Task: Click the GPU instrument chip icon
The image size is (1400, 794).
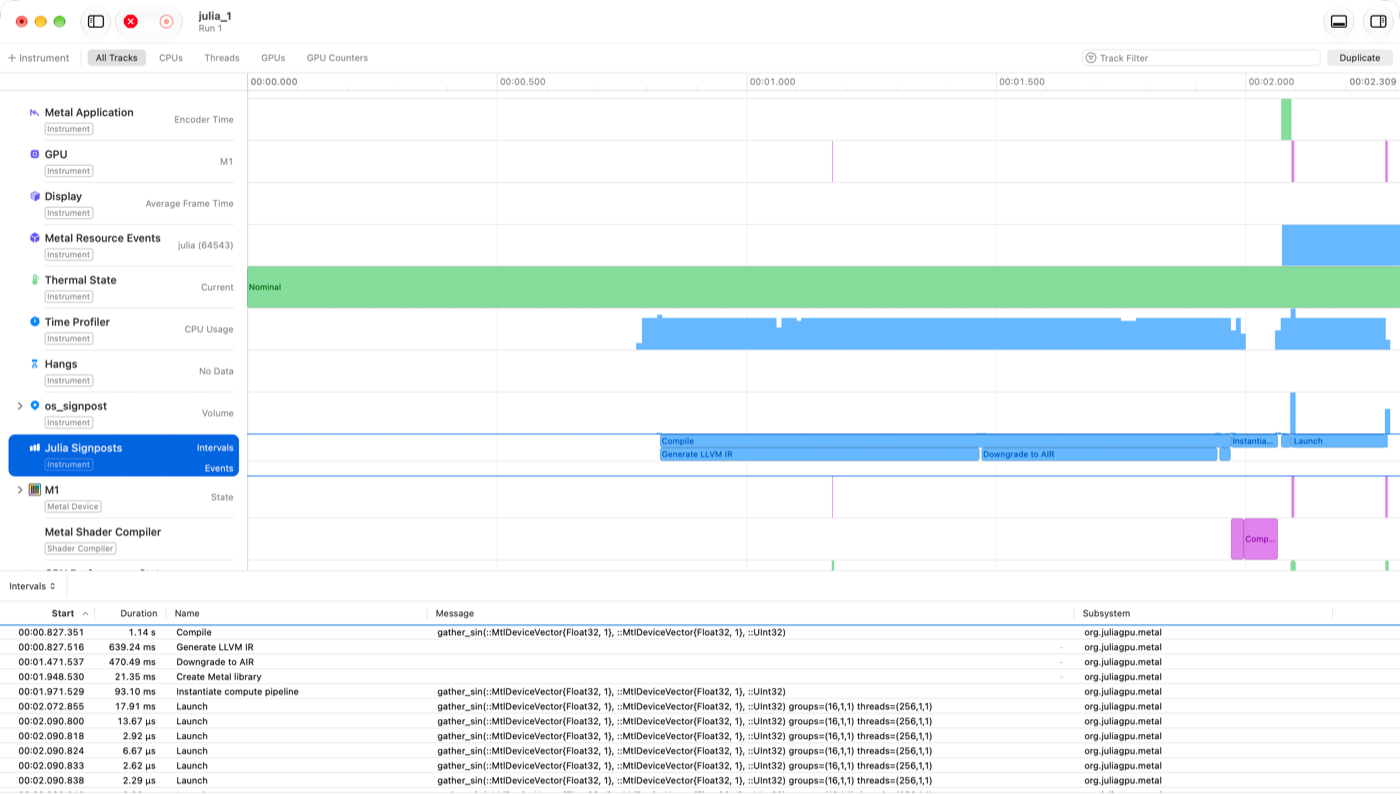Action: tap(34, 155)
